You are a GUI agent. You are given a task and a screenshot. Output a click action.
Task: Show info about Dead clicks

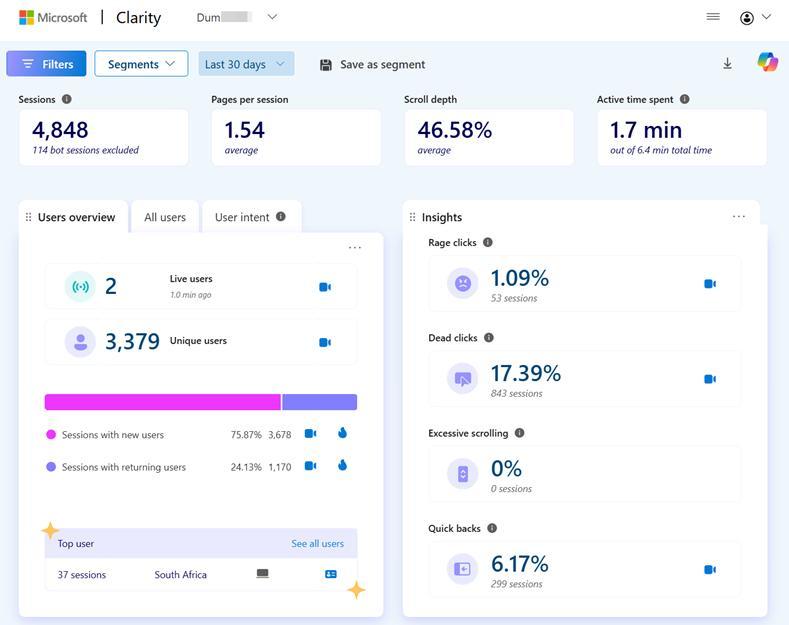pyautogui.click(x=489, y=337)
